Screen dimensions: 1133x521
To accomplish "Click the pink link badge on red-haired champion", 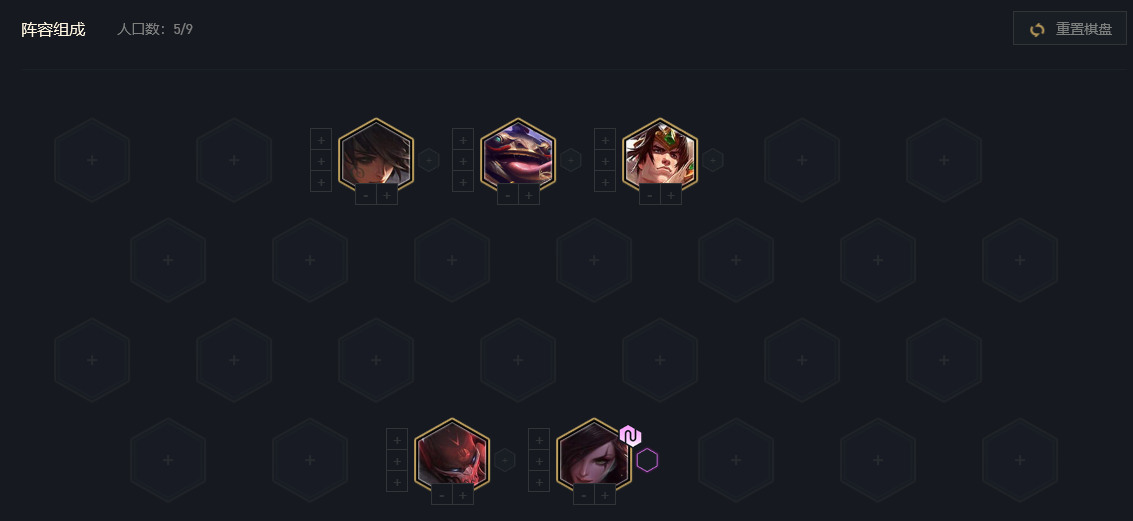I will (x=630, y=436).
